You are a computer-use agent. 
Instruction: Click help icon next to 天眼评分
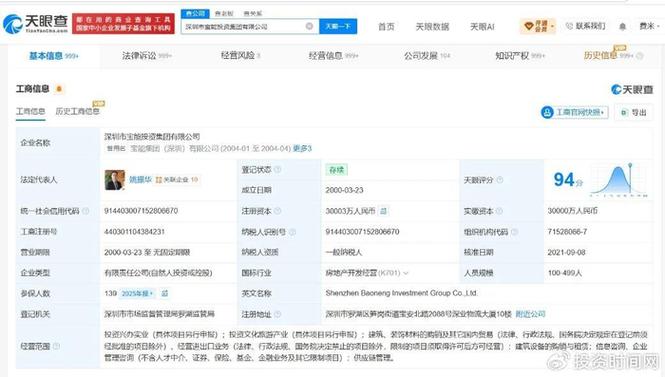click(x=500, y=180)
